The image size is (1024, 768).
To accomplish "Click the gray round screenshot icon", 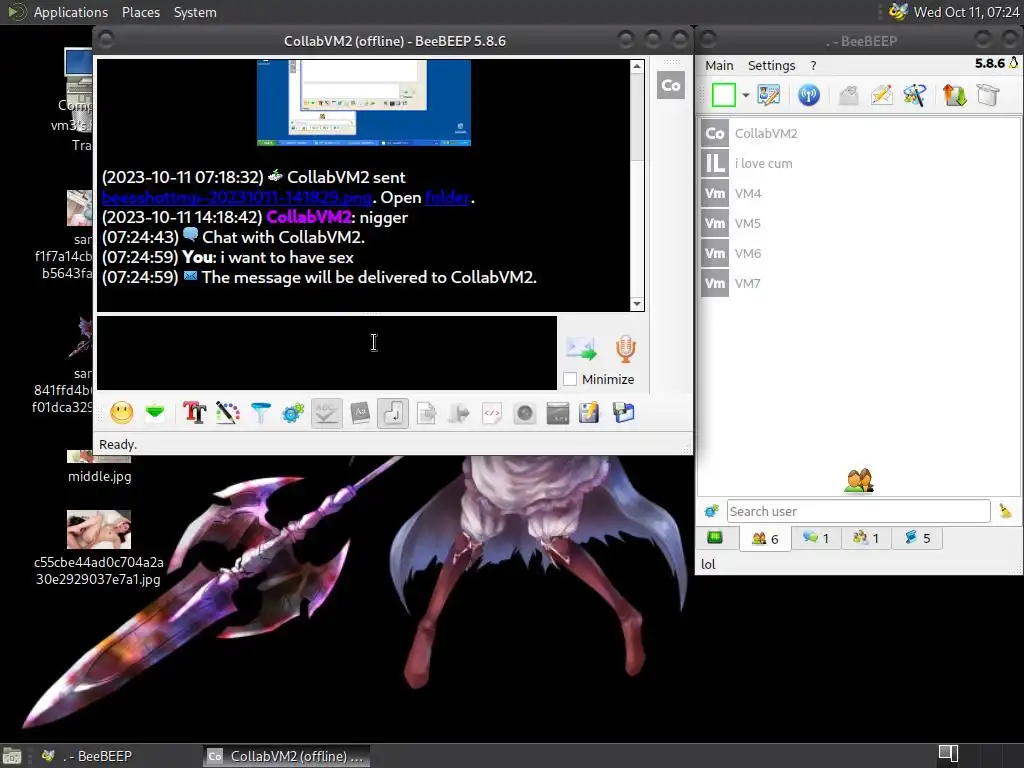I will click(525, 413).
